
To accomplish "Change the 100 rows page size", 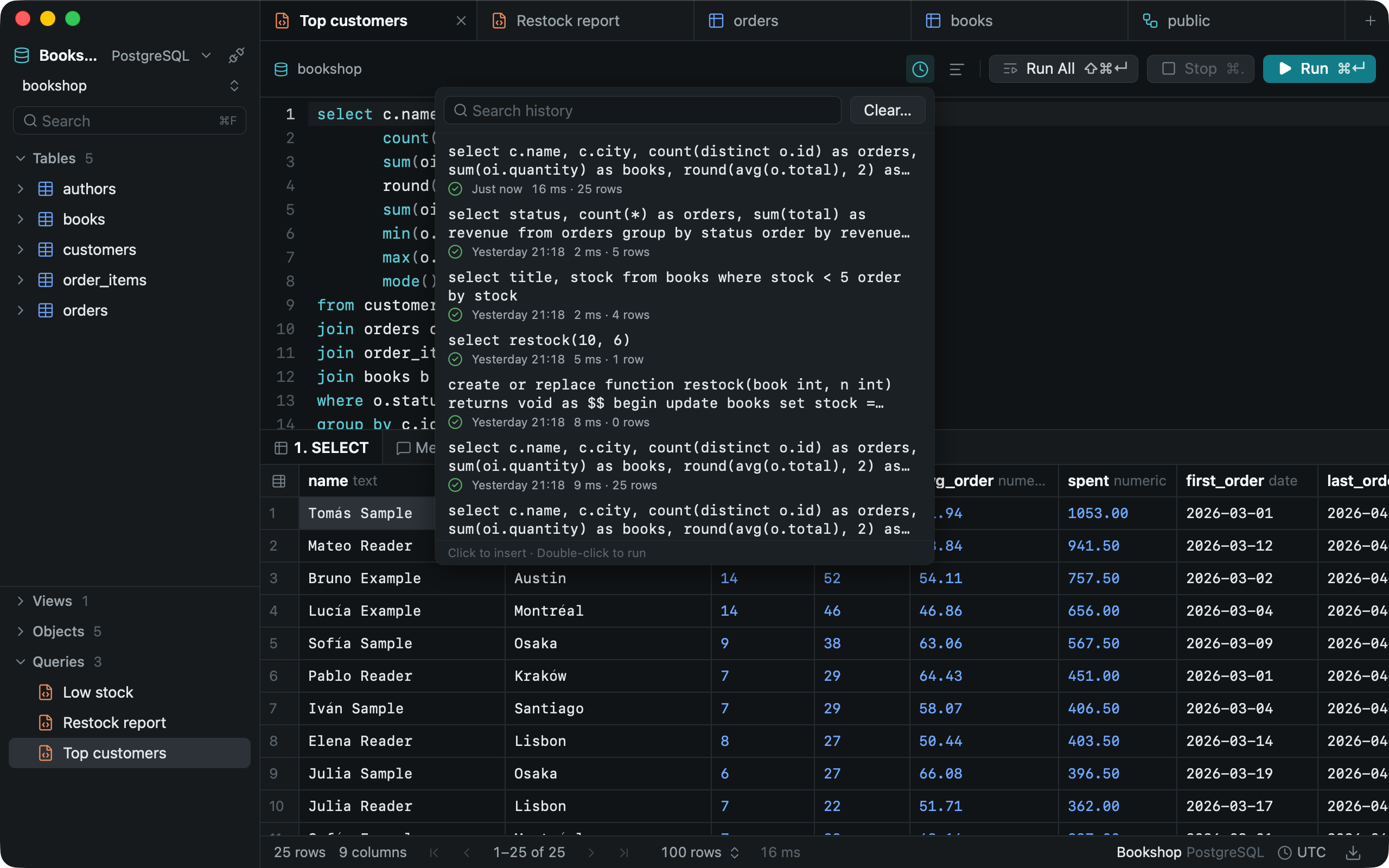I will click(700, 852).
